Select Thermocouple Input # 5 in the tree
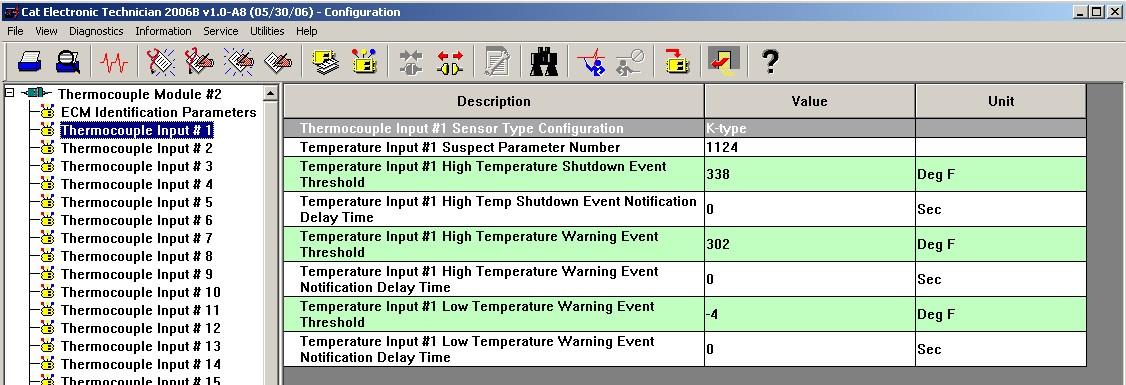This screenshot has width=1126, height=385. pos(136,203)
